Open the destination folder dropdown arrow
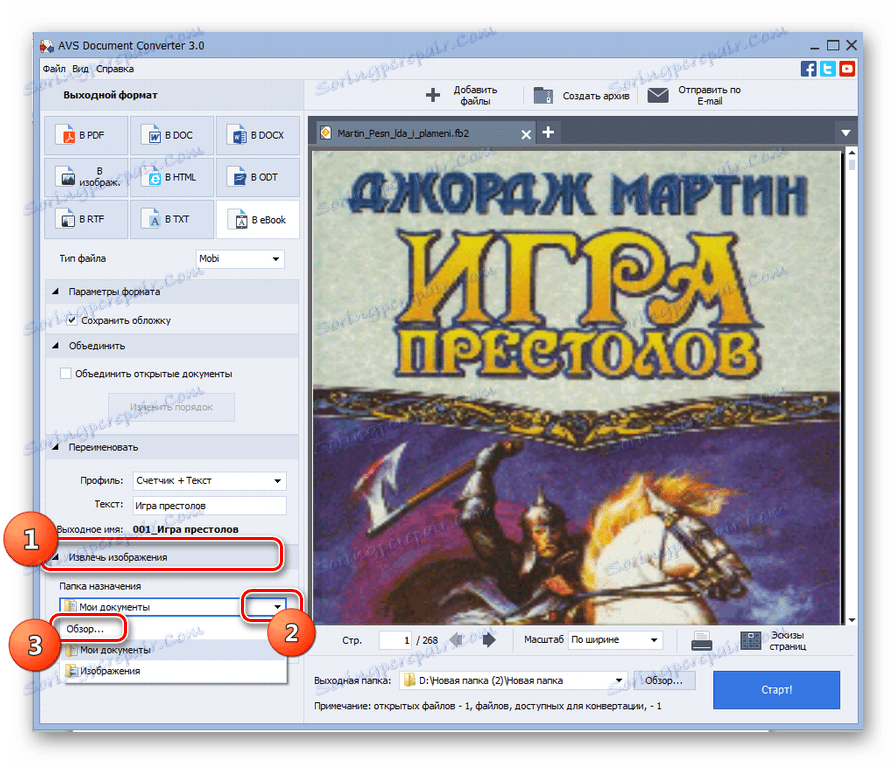This screenshot has width=895, height=764. click(277, 606)
